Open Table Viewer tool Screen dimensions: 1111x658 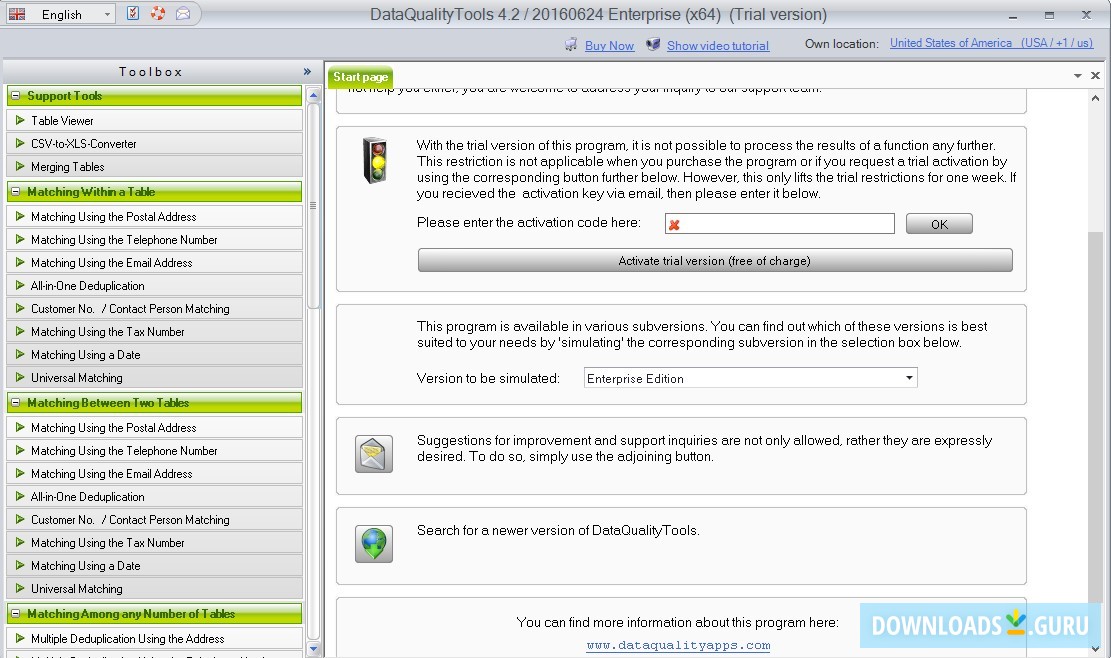click(x=154, y=121)
